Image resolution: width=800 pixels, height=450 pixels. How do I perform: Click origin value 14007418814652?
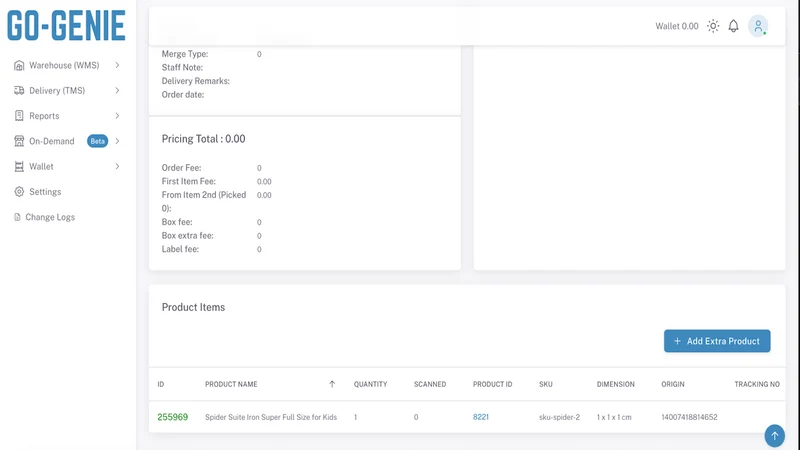(x=689, y=417)
